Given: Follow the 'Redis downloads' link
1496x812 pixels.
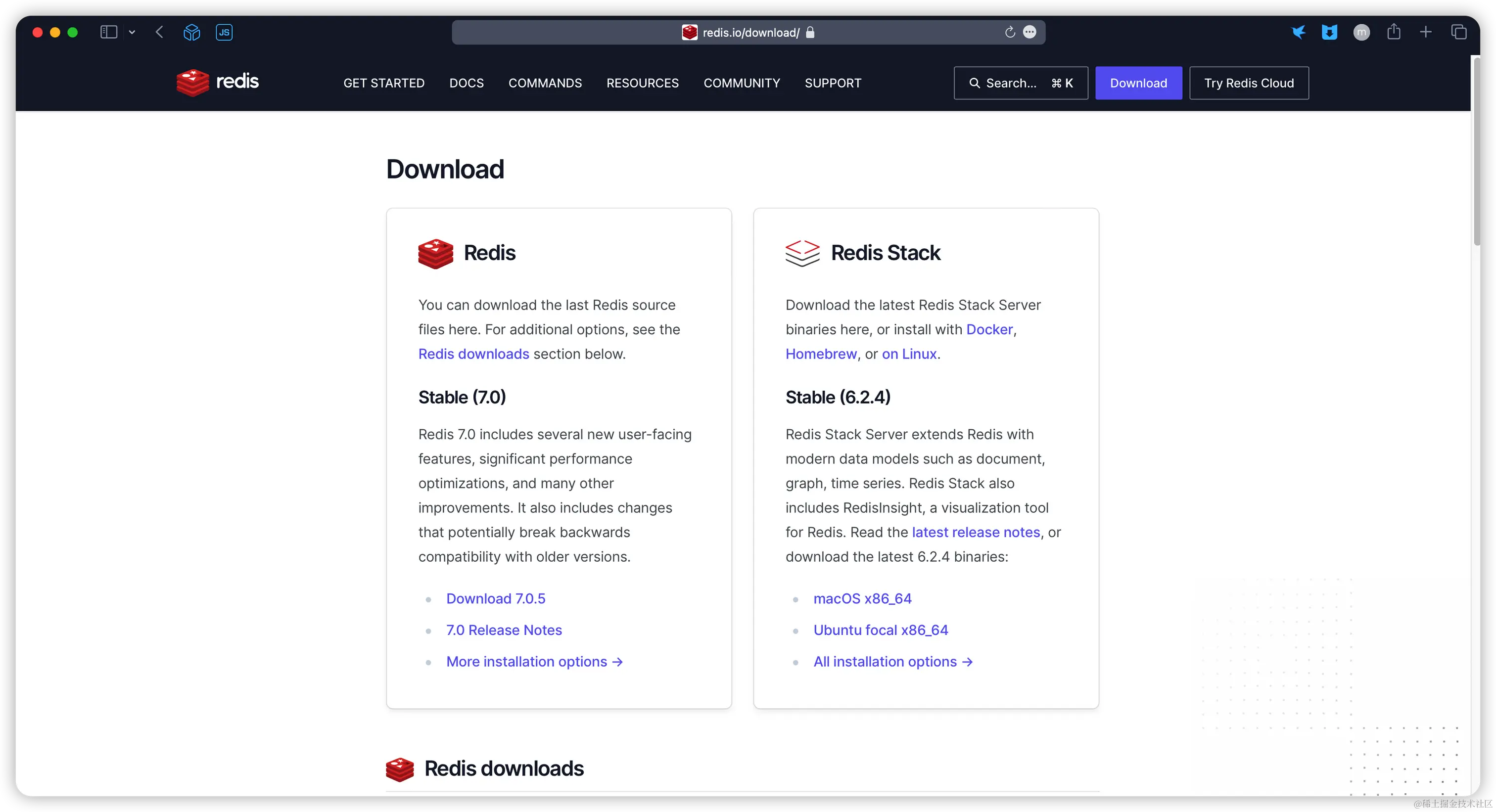Looking at the screenshot, I should [x=473, y=354].
